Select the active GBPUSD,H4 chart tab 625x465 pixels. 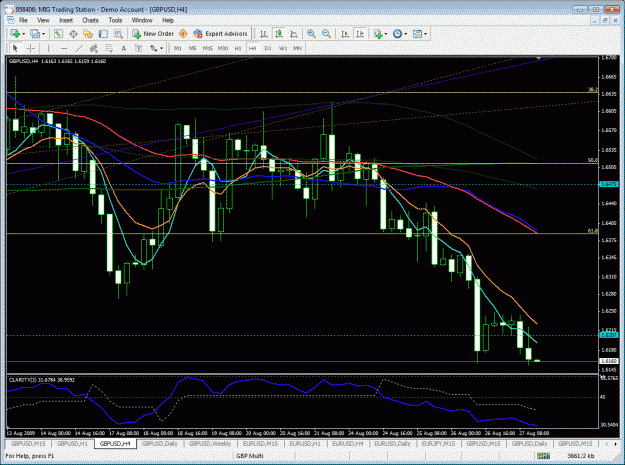[115, 443]
